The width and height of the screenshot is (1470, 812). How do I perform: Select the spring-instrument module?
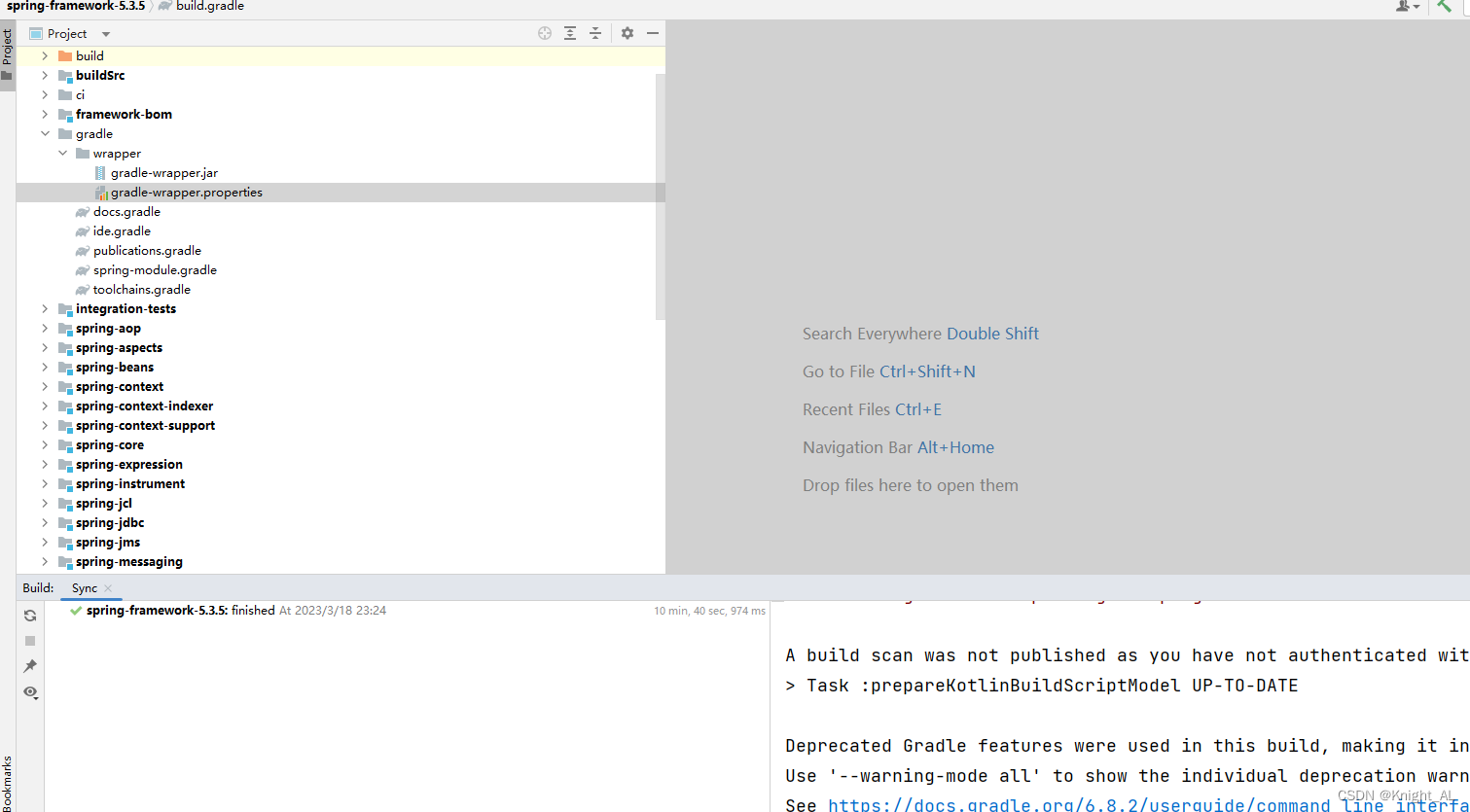click(x=130, y=484)
